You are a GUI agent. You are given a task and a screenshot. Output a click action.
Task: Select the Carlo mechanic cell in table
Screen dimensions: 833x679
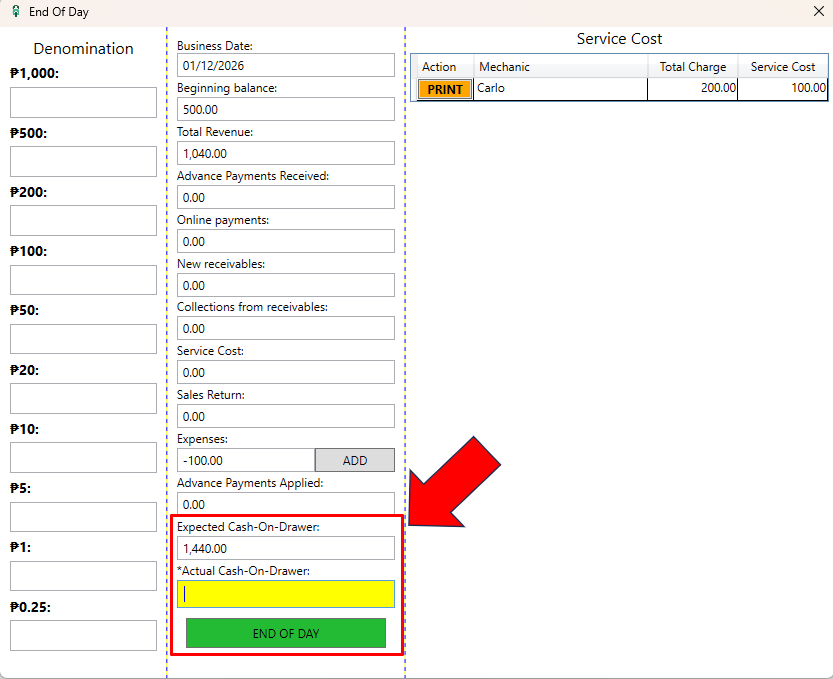tap(560, 89)
